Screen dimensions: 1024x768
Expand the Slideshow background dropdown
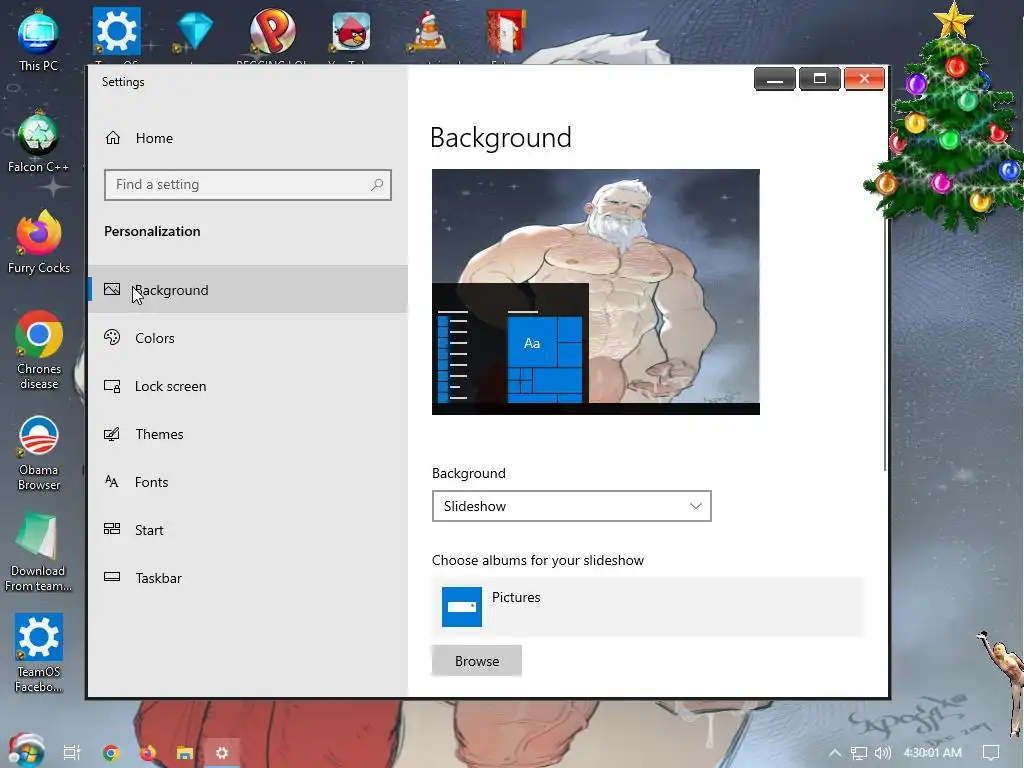pos(571,506)
